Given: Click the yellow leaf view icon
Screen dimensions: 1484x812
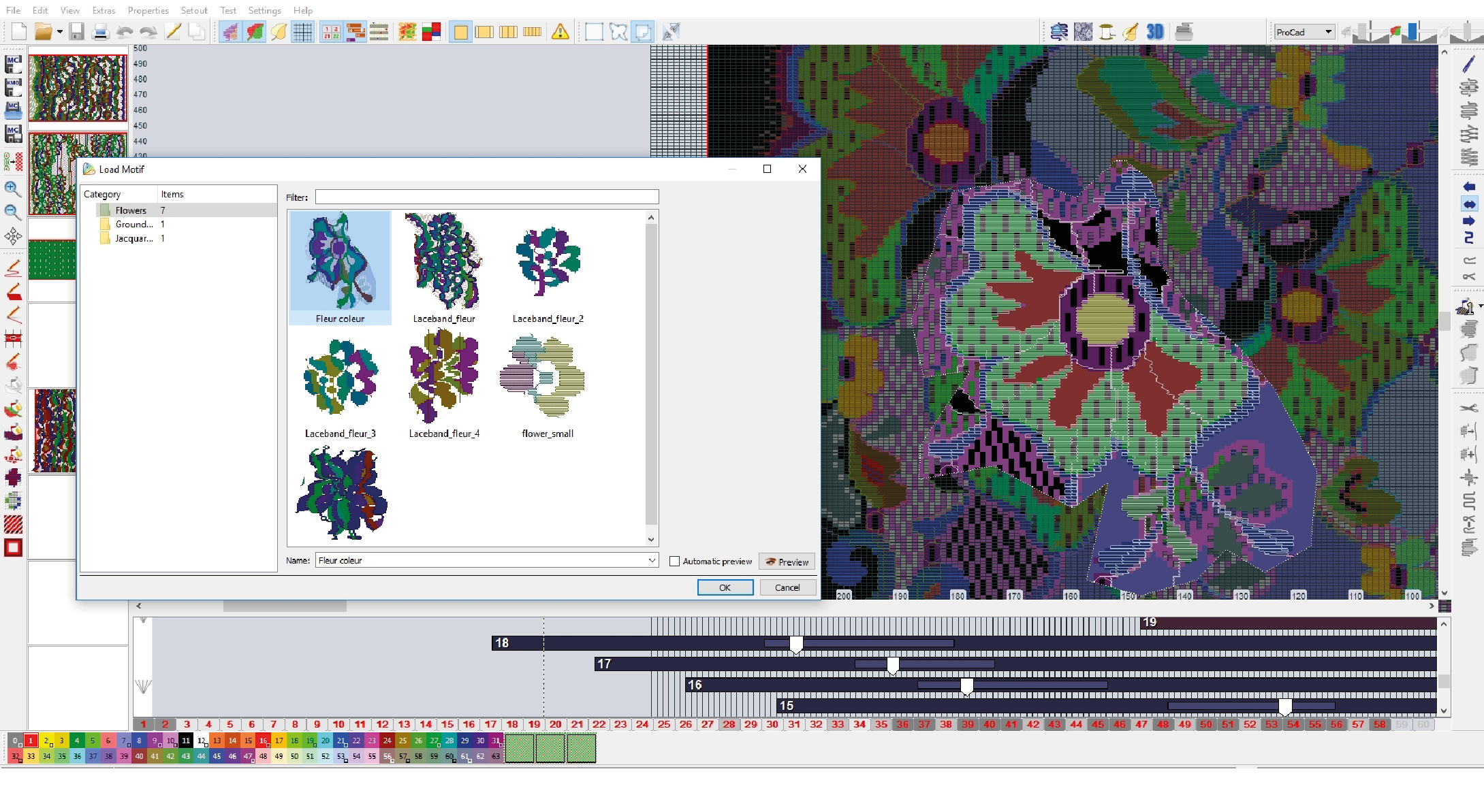Looking at the screenshot, I should pyautogui.click(x=279, y=31).
